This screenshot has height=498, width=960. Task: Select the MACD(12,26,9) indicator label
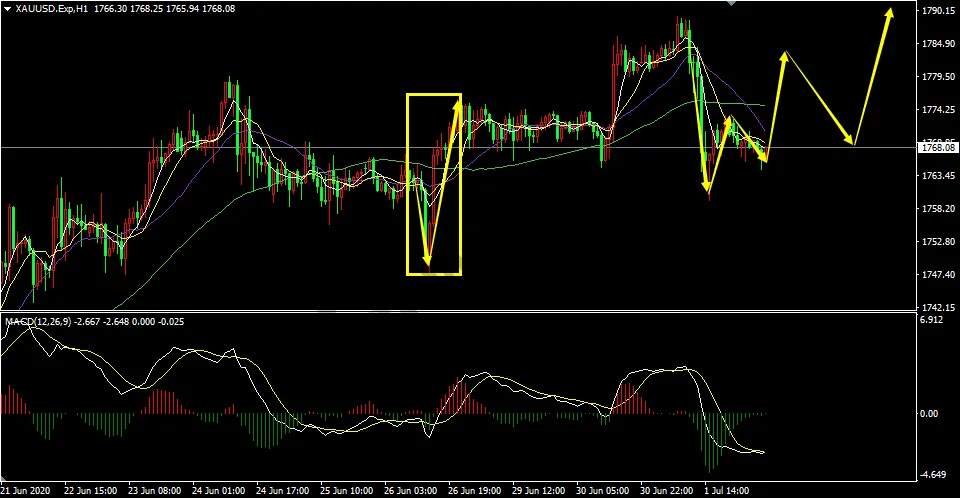pyautogui.click(x=38, y=321)
